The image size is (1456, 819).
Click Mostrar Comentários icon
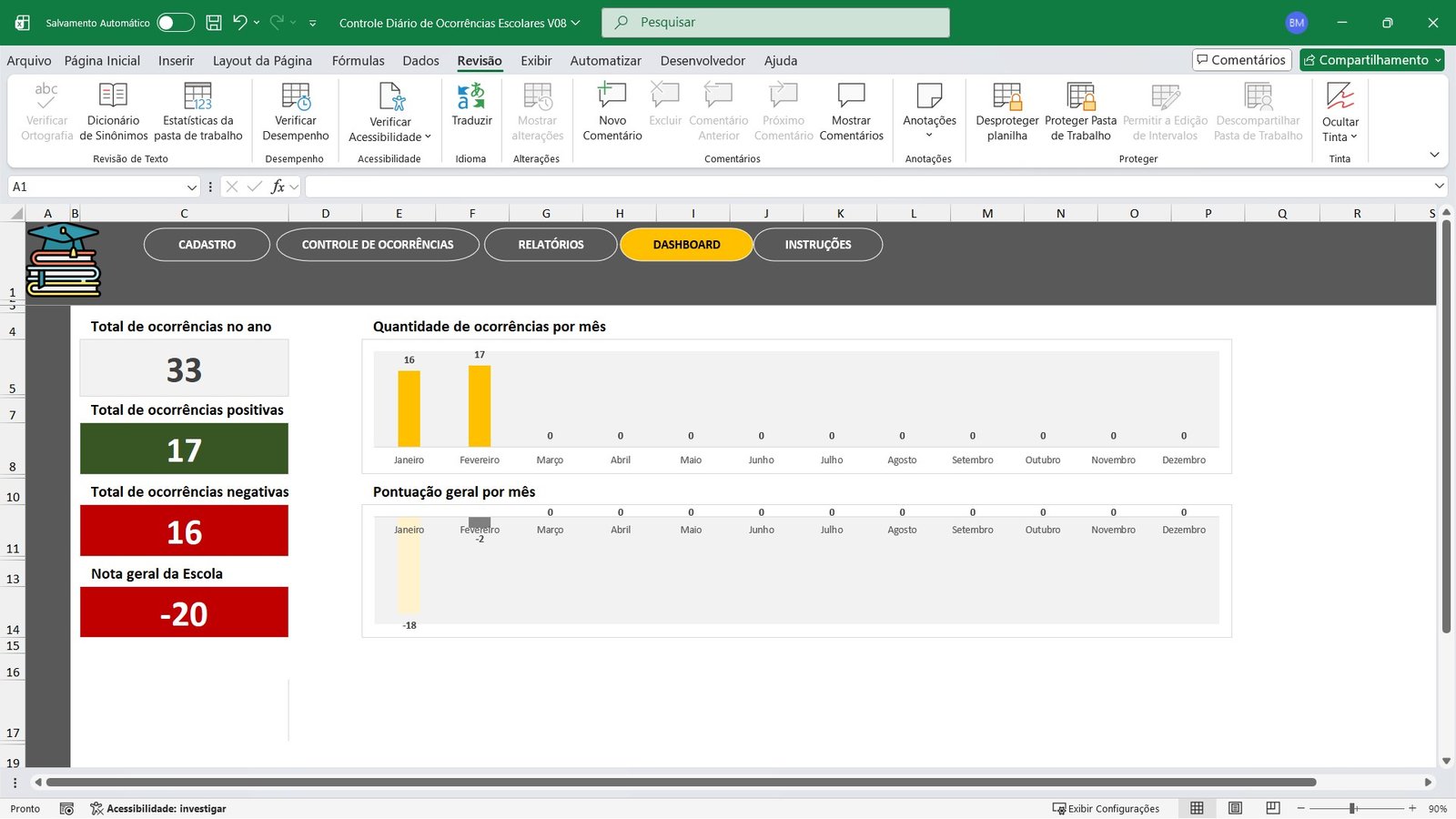tap(851, 111)
